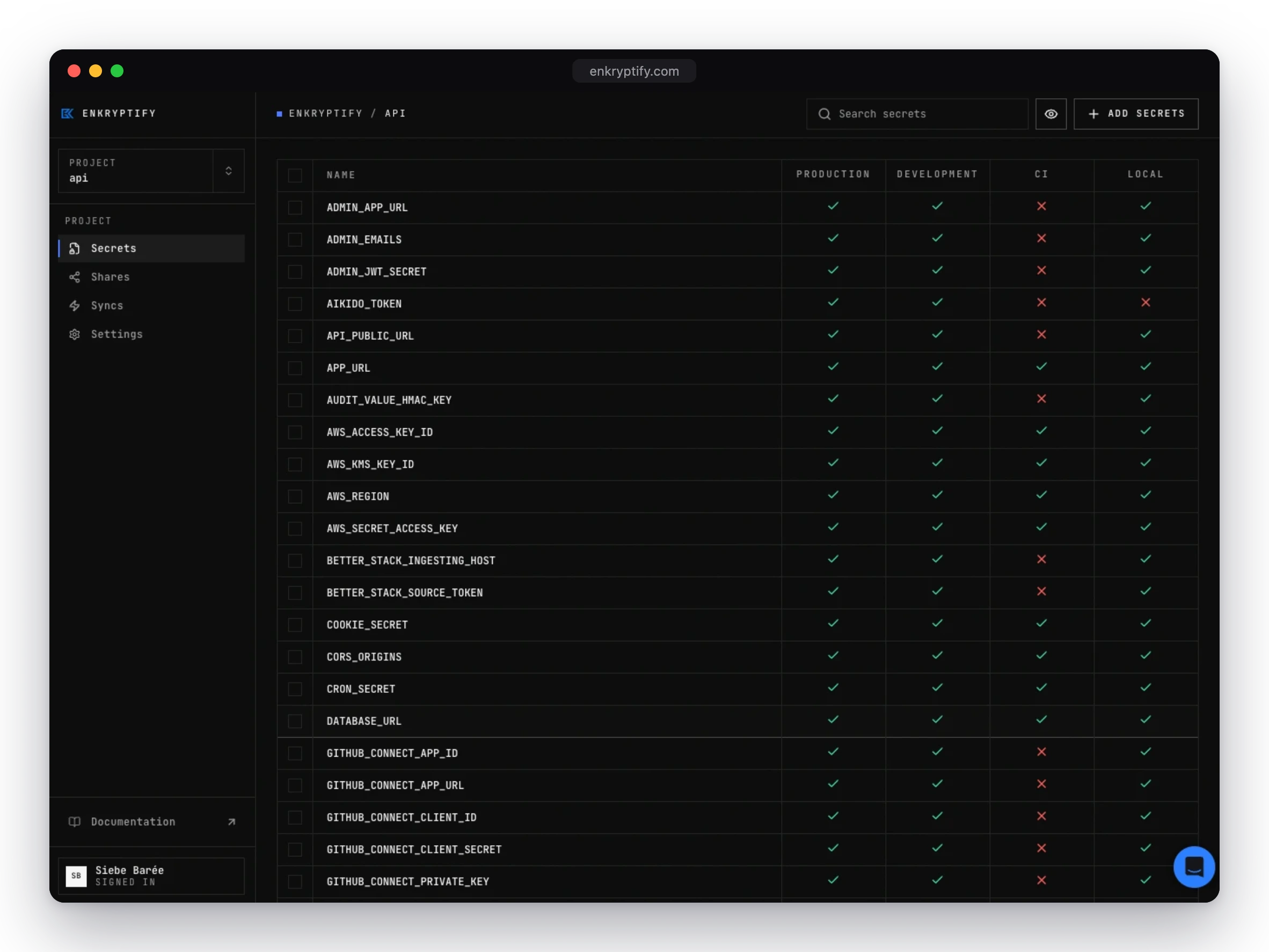Click the ADMIN_JWT_SECRET secret name

coord(377,272)
